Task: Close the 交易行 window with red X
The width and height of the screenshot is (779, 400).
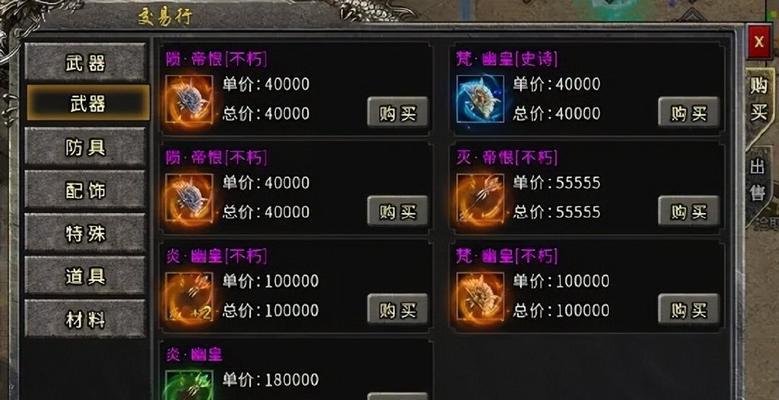Action: point(759,42)
